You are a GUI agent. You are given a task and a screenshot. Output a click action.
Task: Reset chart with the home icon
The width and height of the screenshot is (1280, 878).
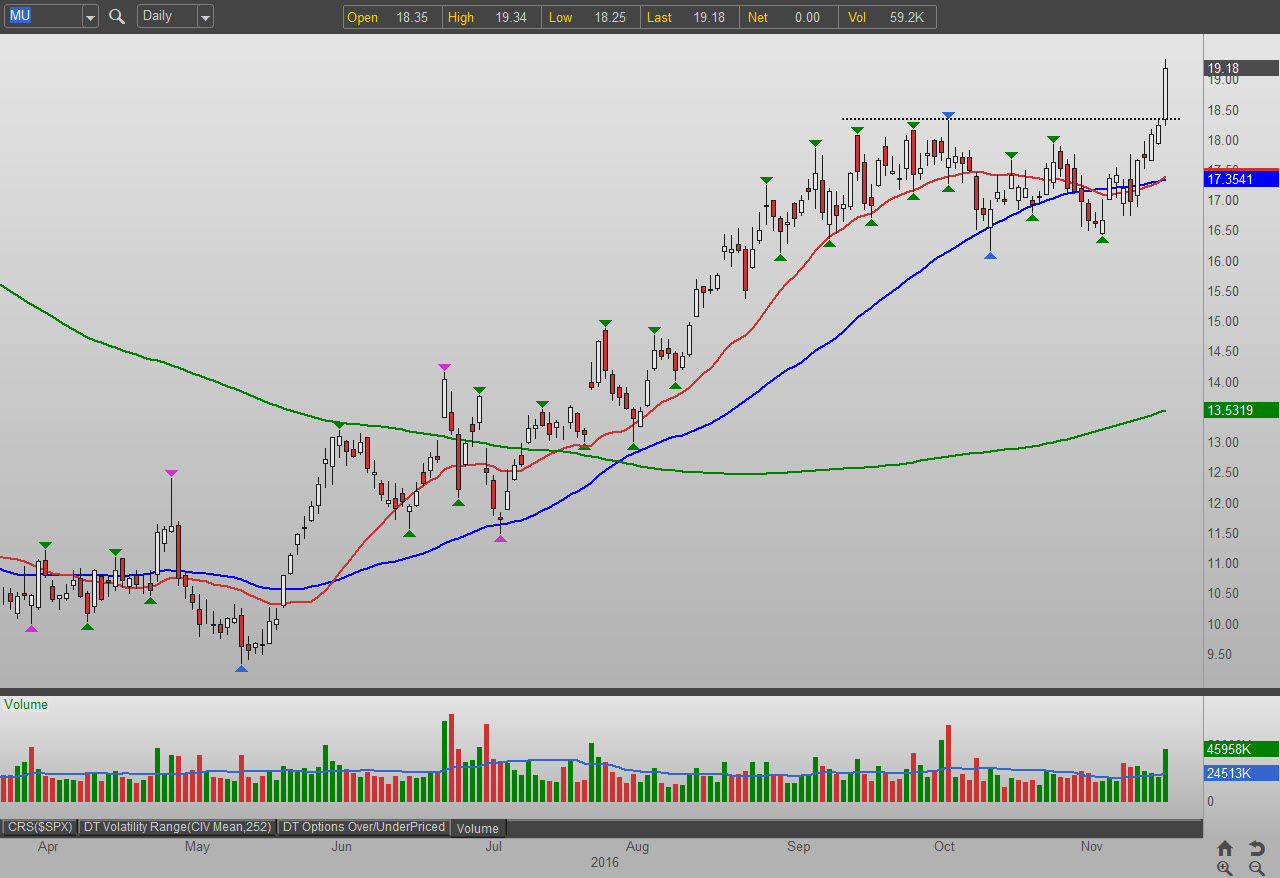[1225, 849]
